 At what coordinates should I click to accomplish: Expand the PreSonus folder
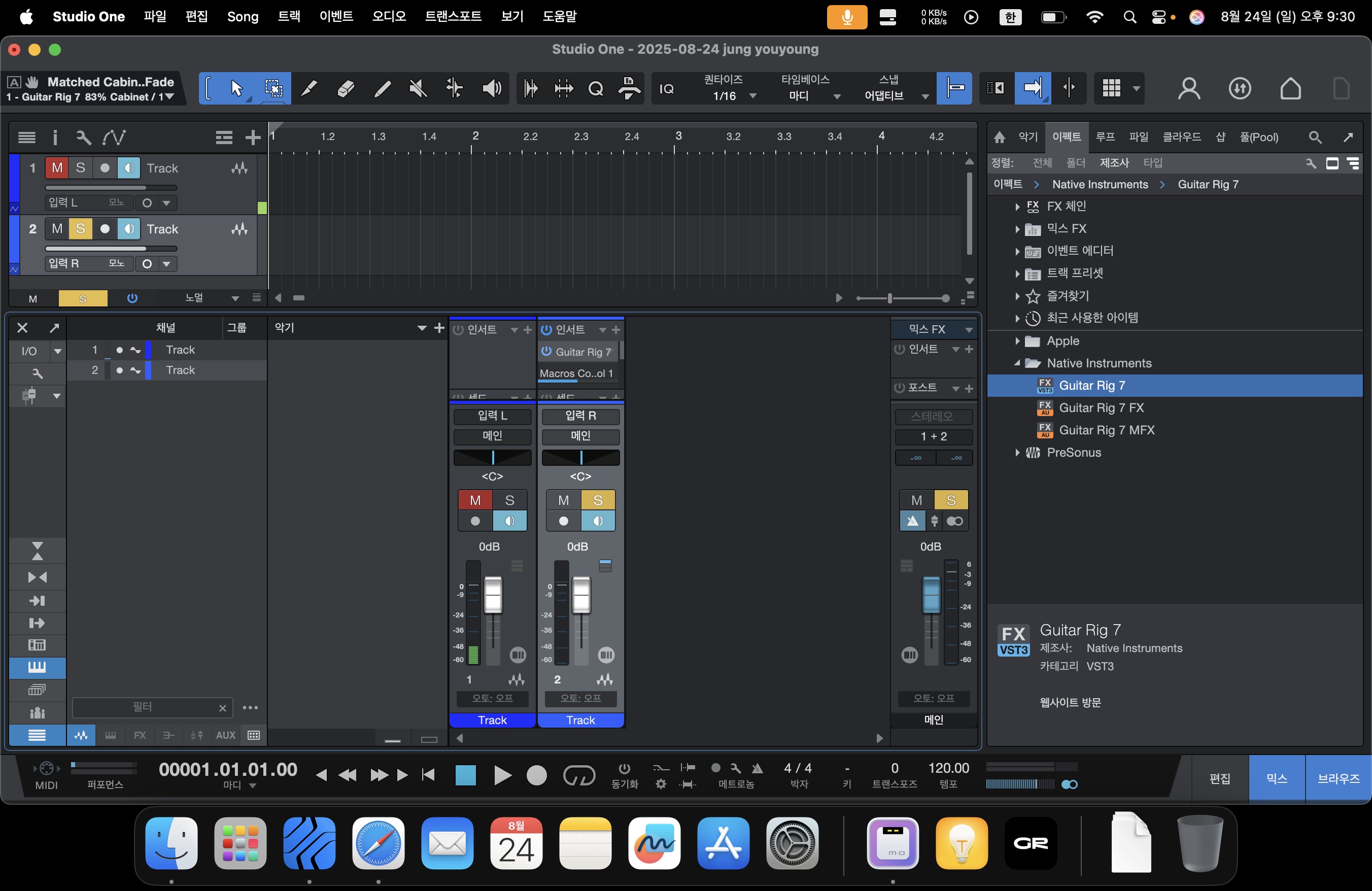point(1017,453)
